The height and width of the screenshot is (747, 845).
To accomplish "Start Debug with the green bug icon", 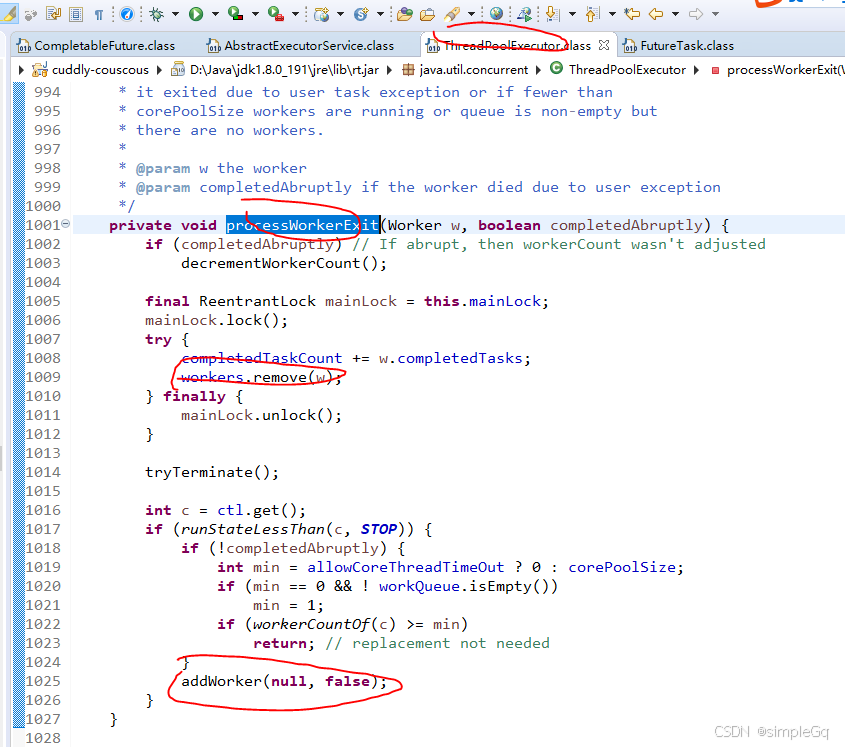I will pyautogui.click(x=157, y=14).
